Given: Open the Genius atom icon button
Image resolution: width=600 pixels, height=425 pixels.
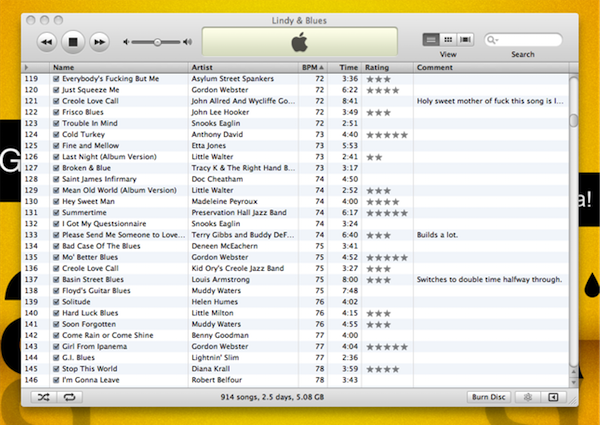Looking at the screenshot, I should point(528,397).
